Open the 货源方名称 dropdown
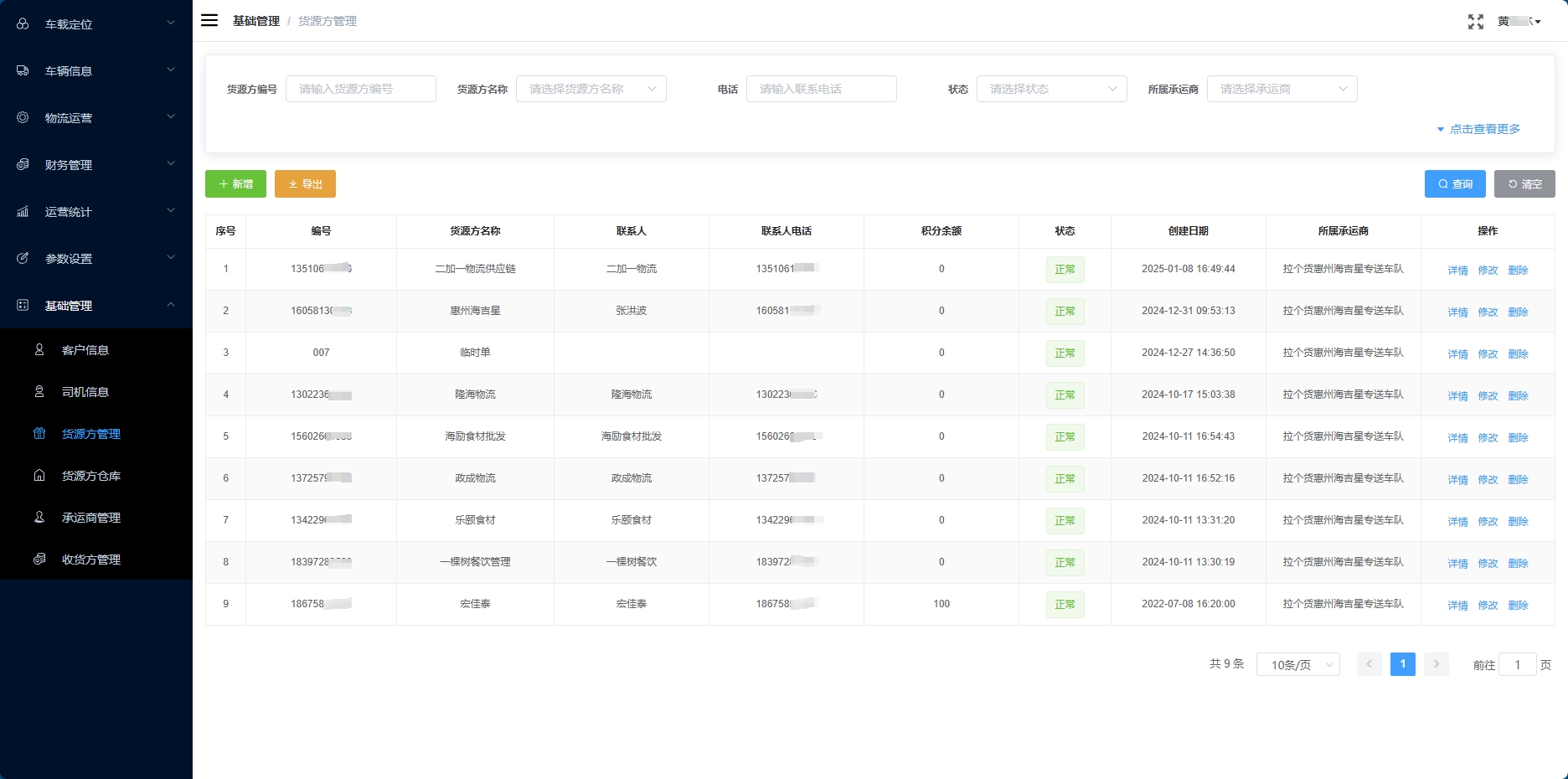 pyautogui.click(x=591, y=89)
